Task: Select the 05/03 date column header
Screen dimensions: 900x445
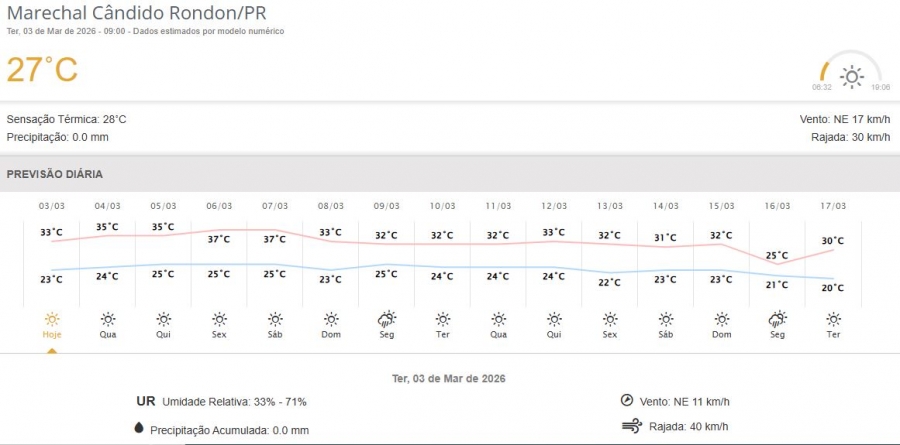Action: (x=163, y=206)
